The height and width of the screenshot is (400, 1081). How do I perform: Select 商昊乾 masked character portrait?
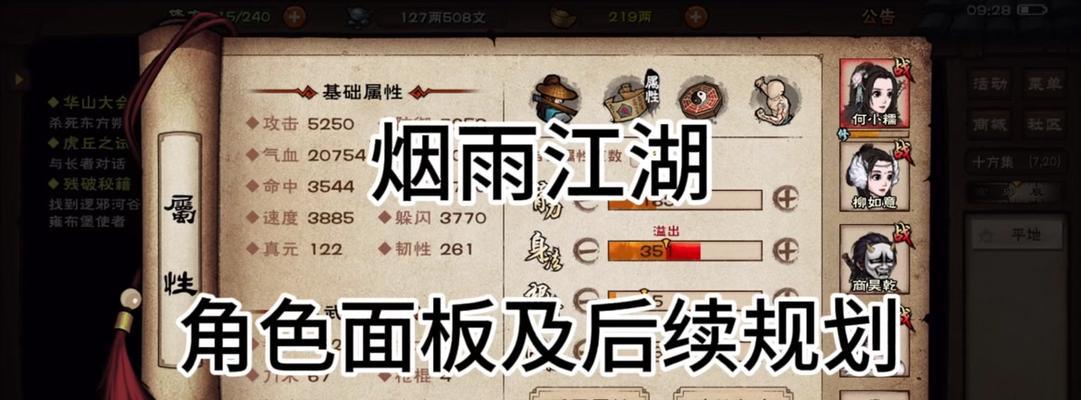tap(874, 259)
